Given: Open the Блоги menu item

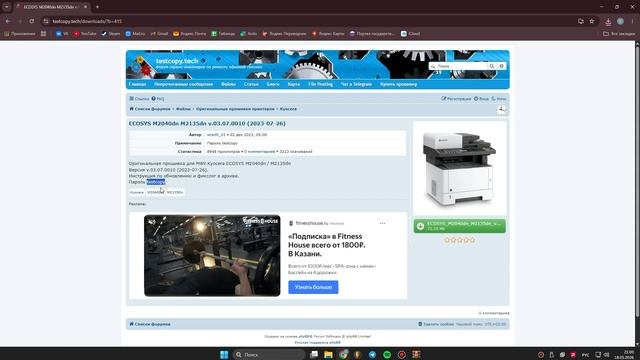Looking at the screenshot, I should [273, 84].
